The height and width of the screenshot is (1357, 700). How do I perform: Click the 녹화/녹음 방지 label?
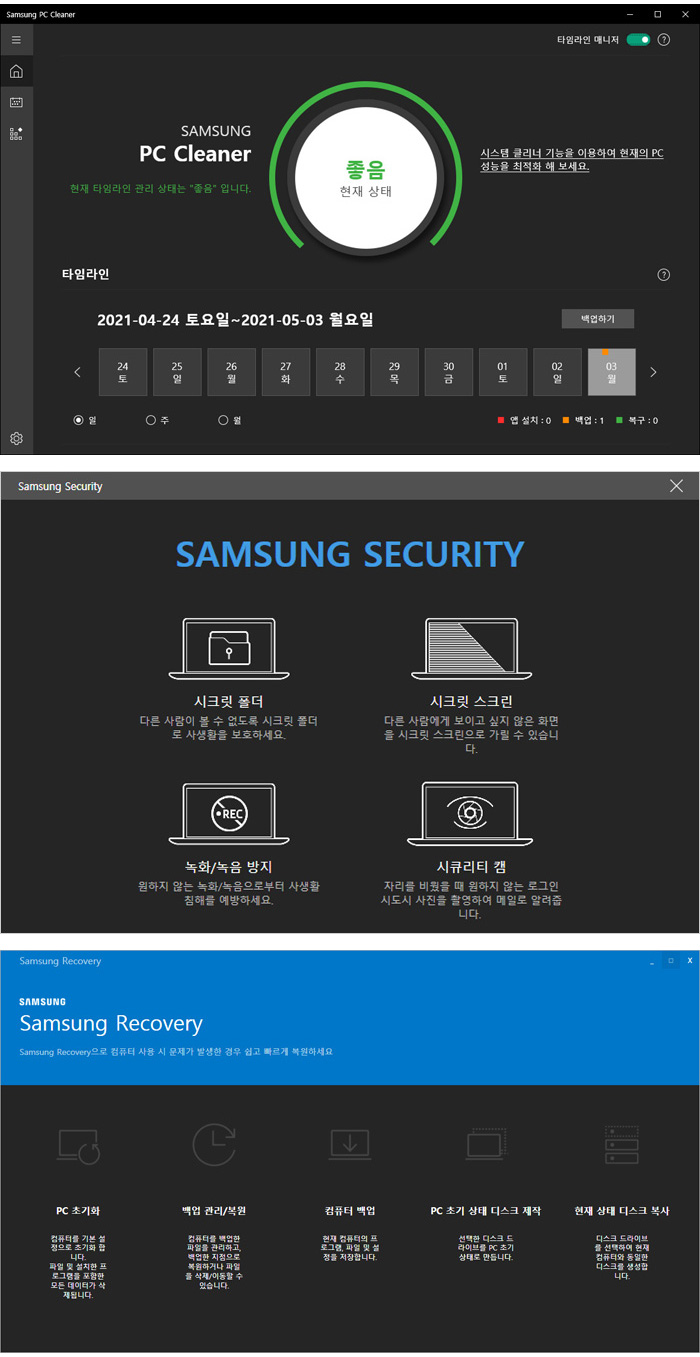(228, 866)
